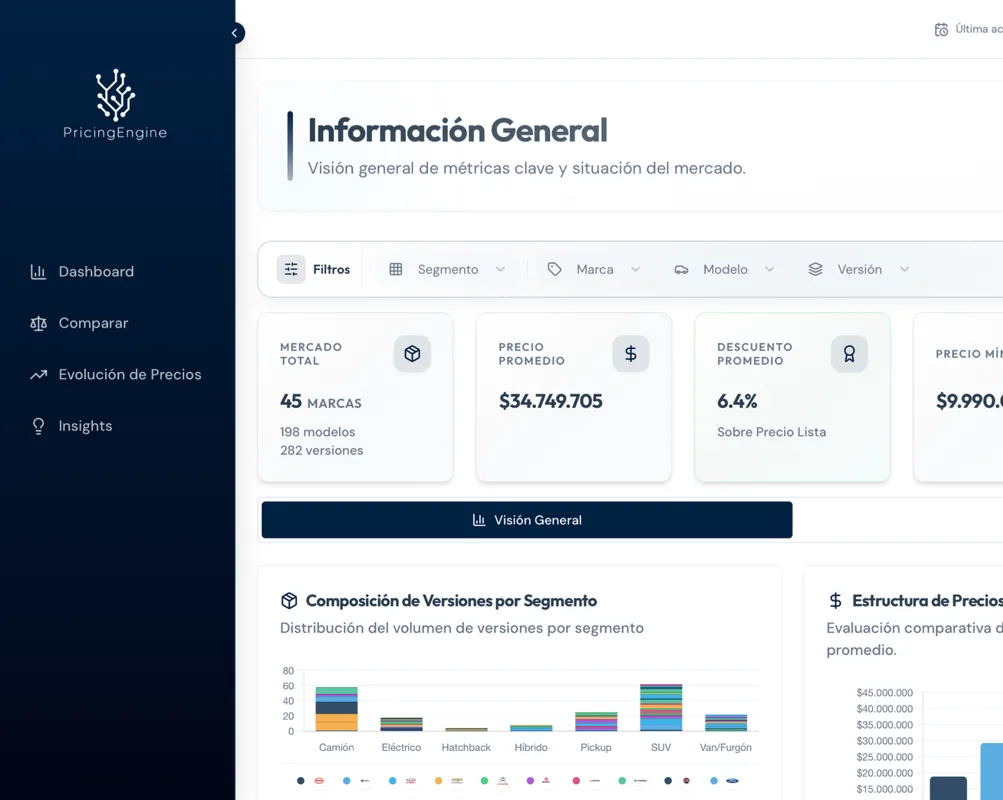This screenshot has width=1003, height=800.
Task: Click the 'Información General' heading
Action: point(457,130)
